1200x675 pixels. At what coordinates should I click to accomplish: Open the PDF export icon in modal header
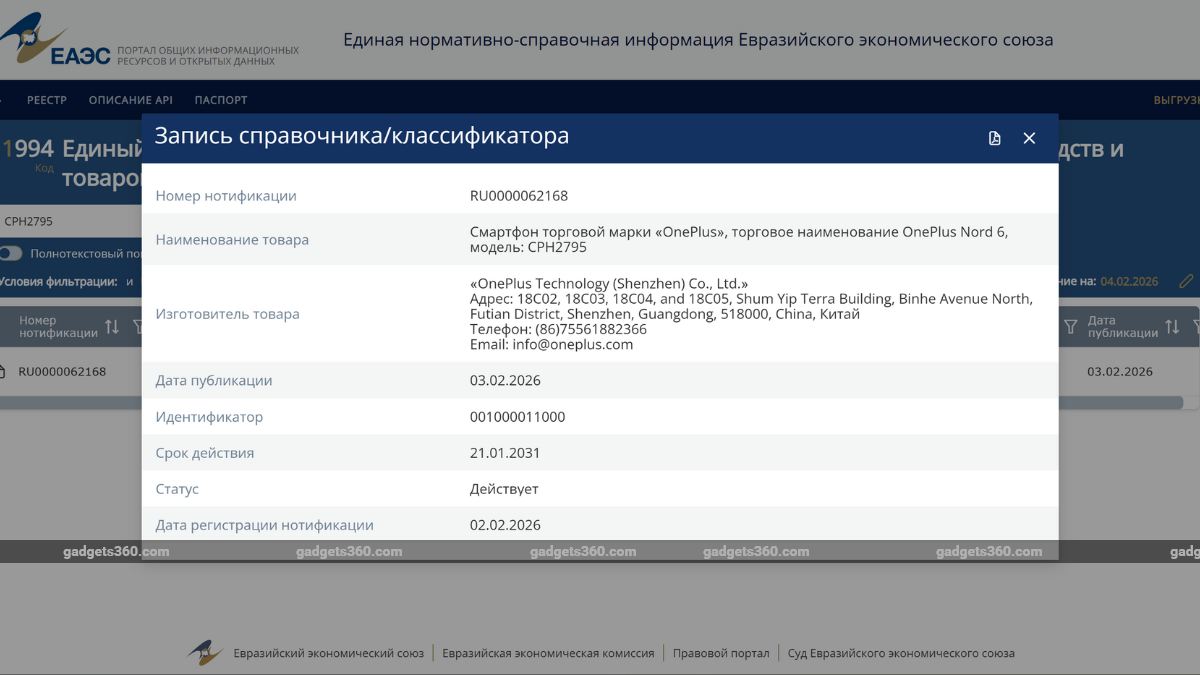pos(994,138)
